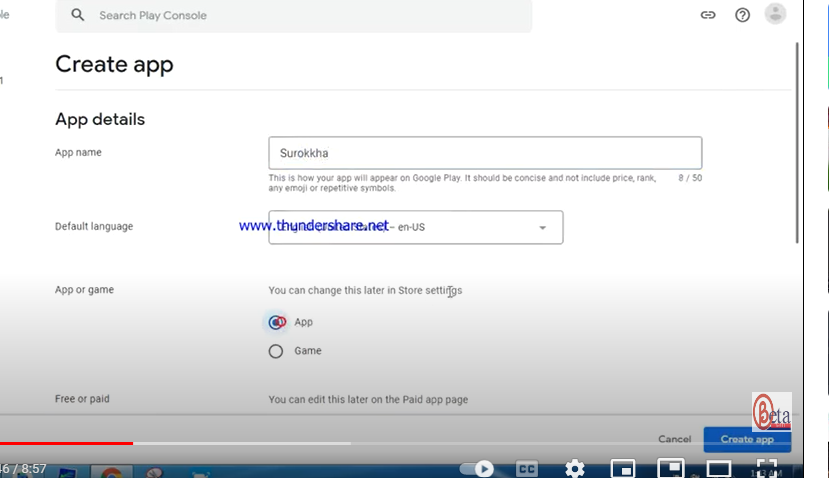Click the search magnifier icon

77,16
